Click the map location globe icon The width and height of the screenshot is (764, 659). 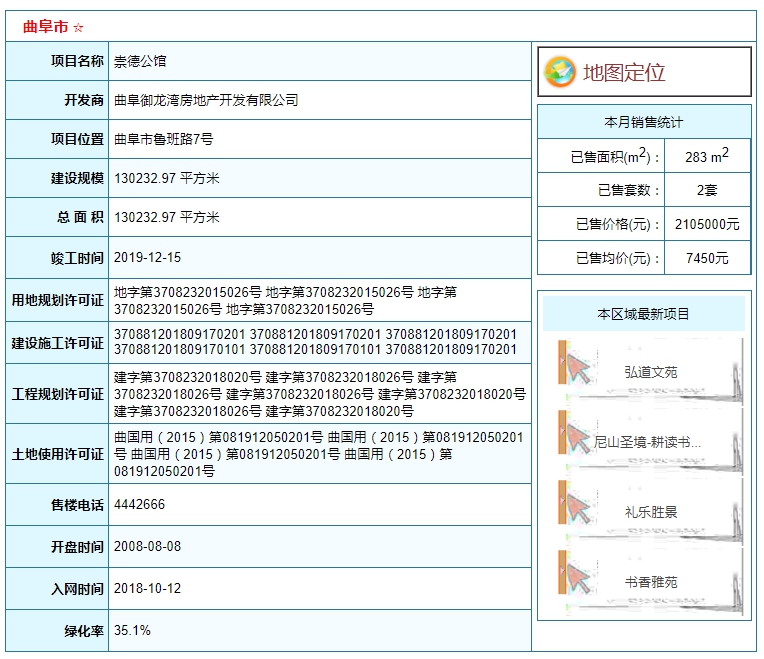(x=559, y=72)
